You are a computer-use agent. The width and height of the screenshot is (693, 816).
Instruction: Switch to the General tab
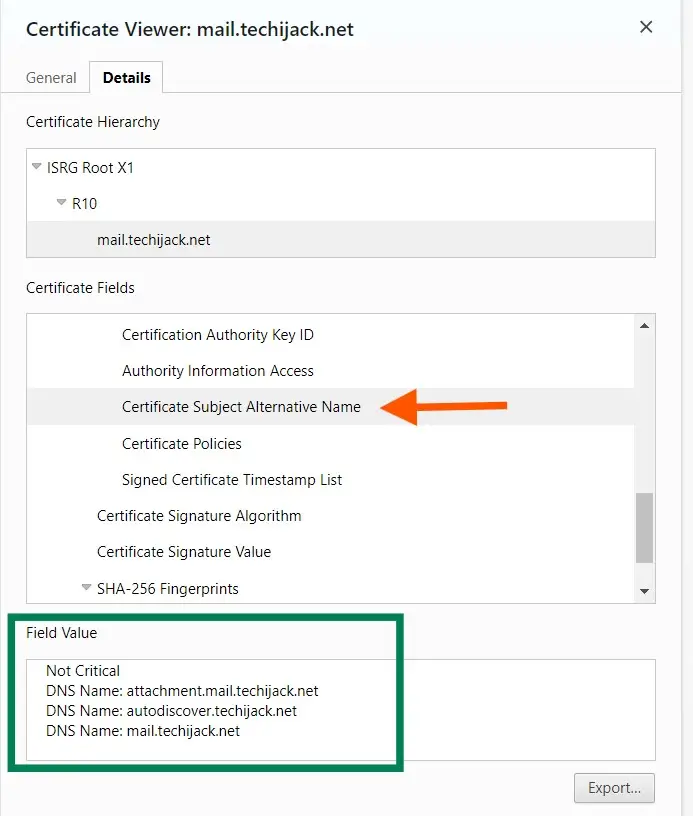[51, 77]
